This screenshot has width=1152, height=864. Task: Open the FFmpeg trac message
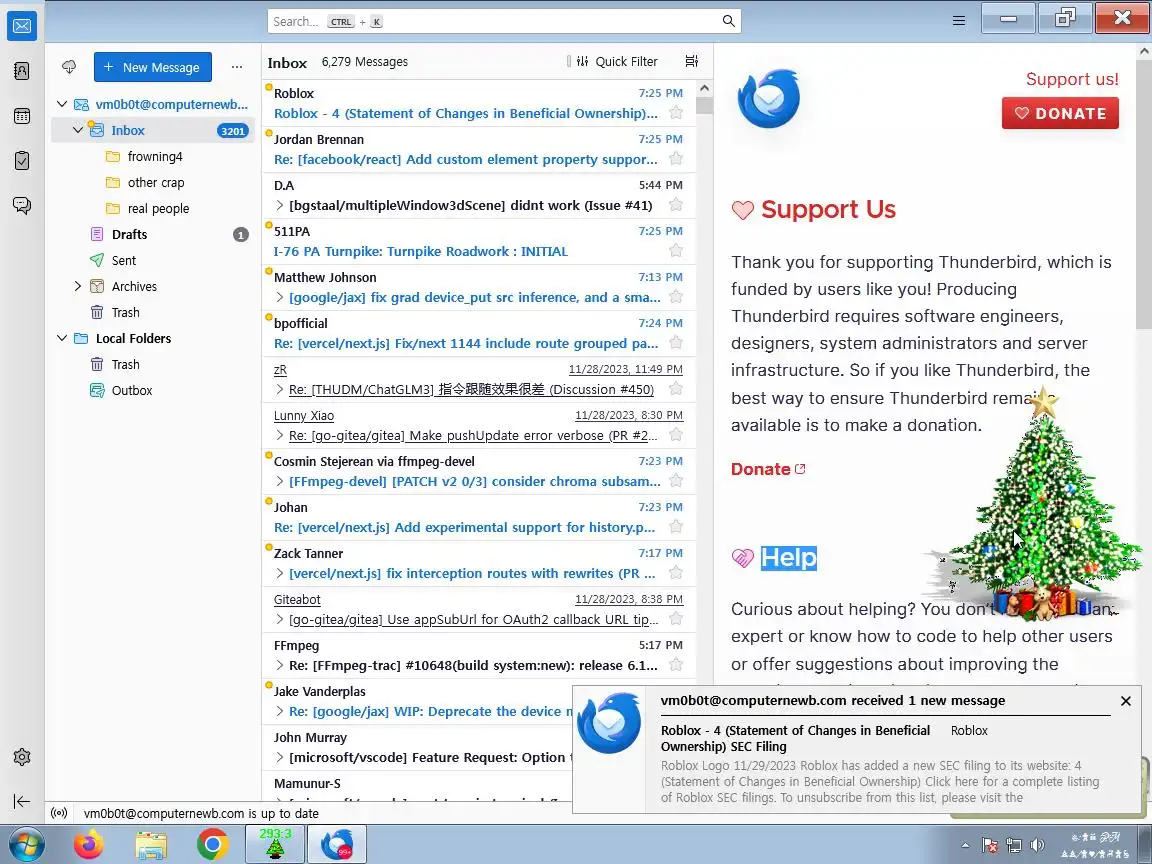pyautogui.click(x=478, y=655)
